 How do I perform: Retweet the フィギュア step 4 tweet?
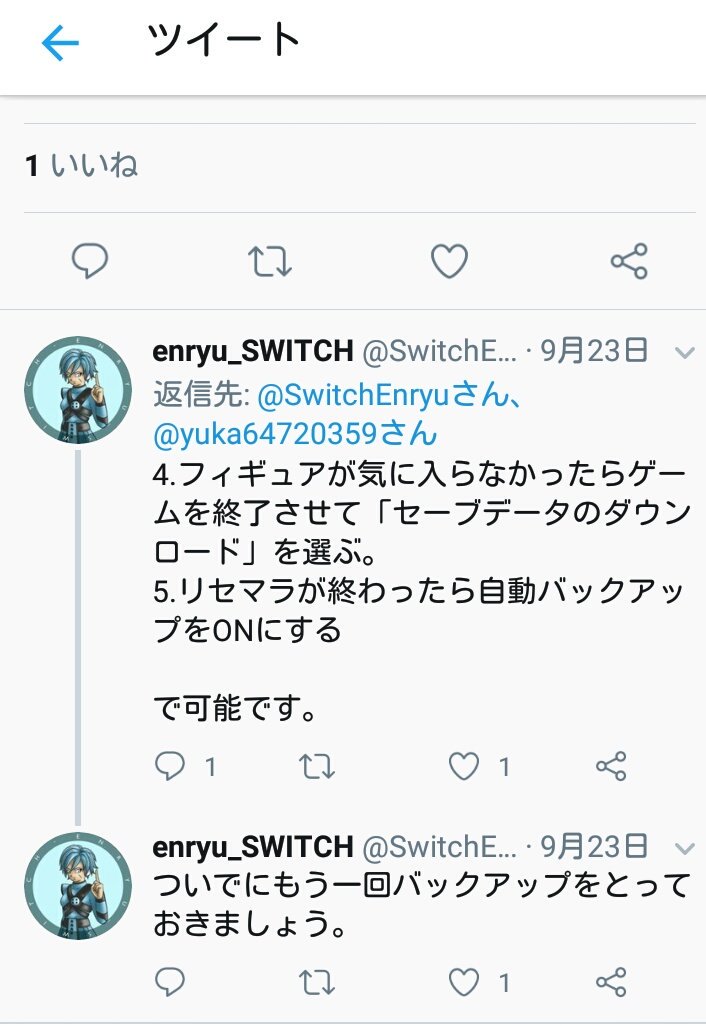coord(317,766)
